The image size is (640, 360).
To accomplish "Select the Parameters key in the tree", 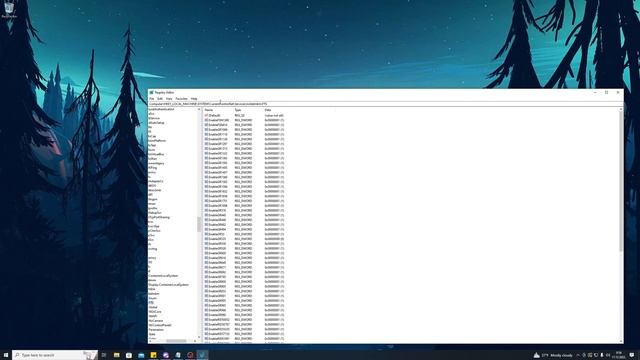I will pyautogui.click(x=156, y=330).
